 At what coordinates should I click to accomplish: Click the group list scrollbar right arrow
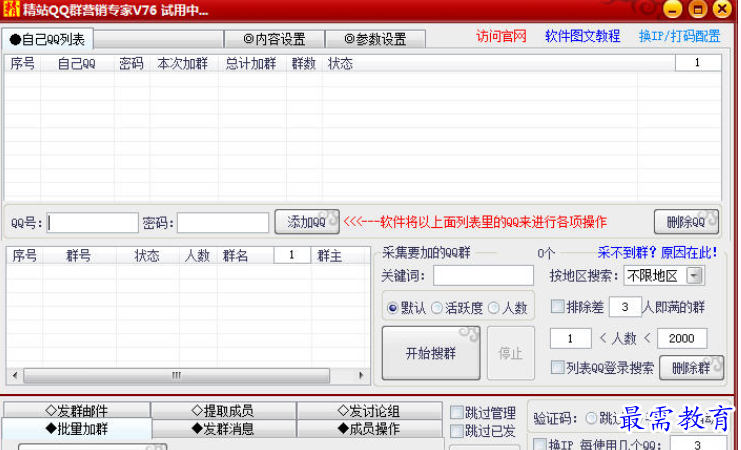pyautogui.click(x=362, y=375)
